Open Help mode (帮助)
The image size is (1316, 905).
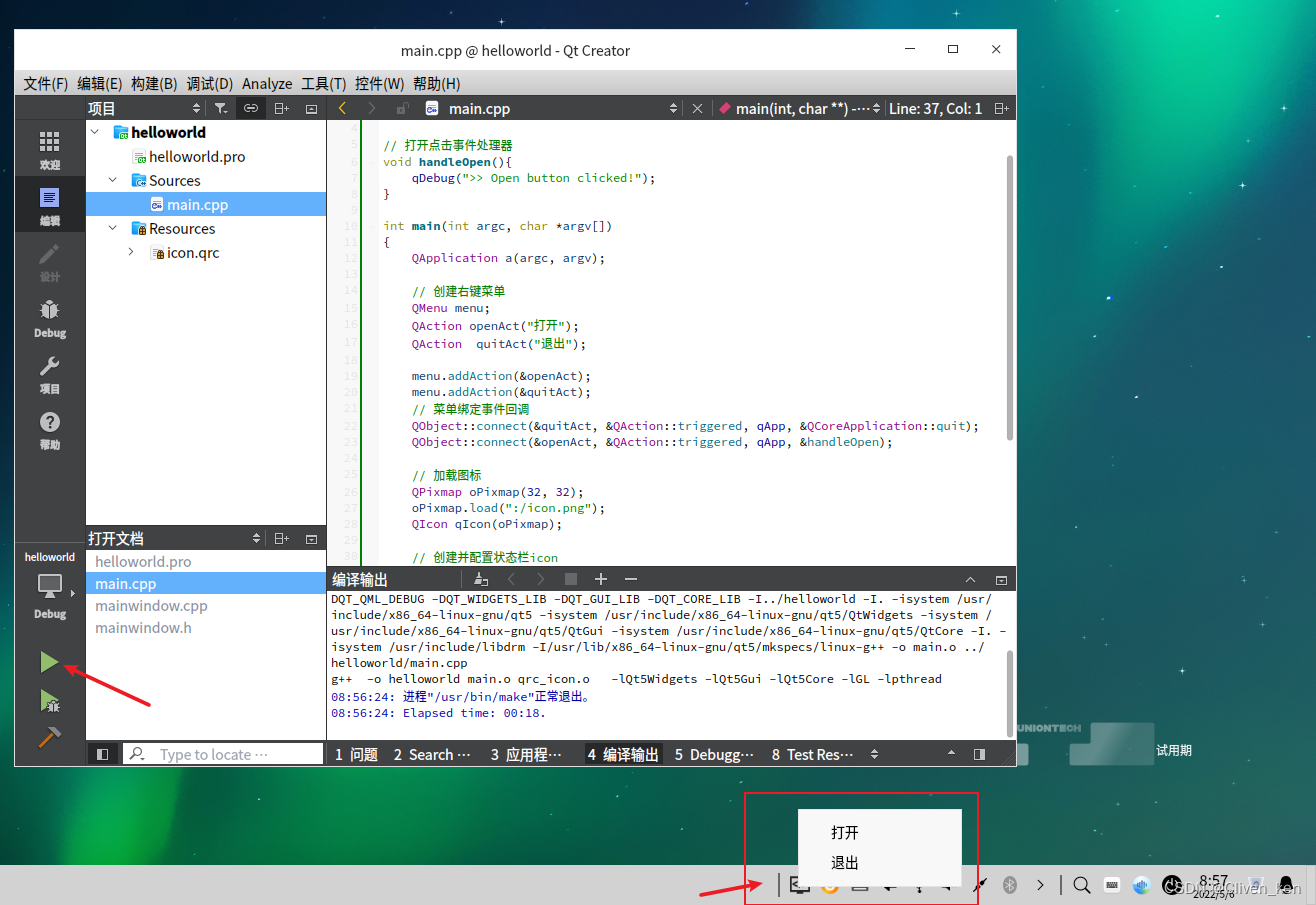click(x=50, y=430)
